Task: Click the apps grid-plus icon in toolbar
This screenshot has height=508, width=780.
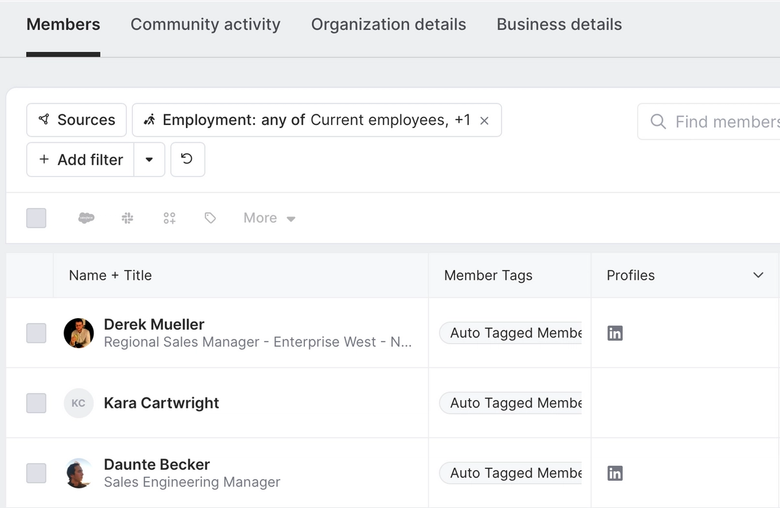Action: tap(169, 218)
